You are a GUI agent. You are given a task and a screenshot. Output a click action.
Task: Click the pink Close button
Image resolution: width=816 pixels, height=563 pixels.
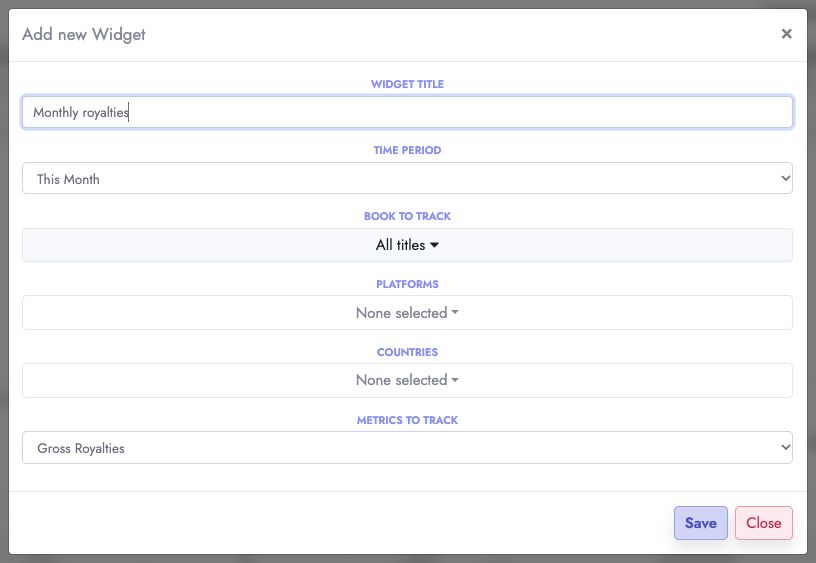(x=763, y=523)
